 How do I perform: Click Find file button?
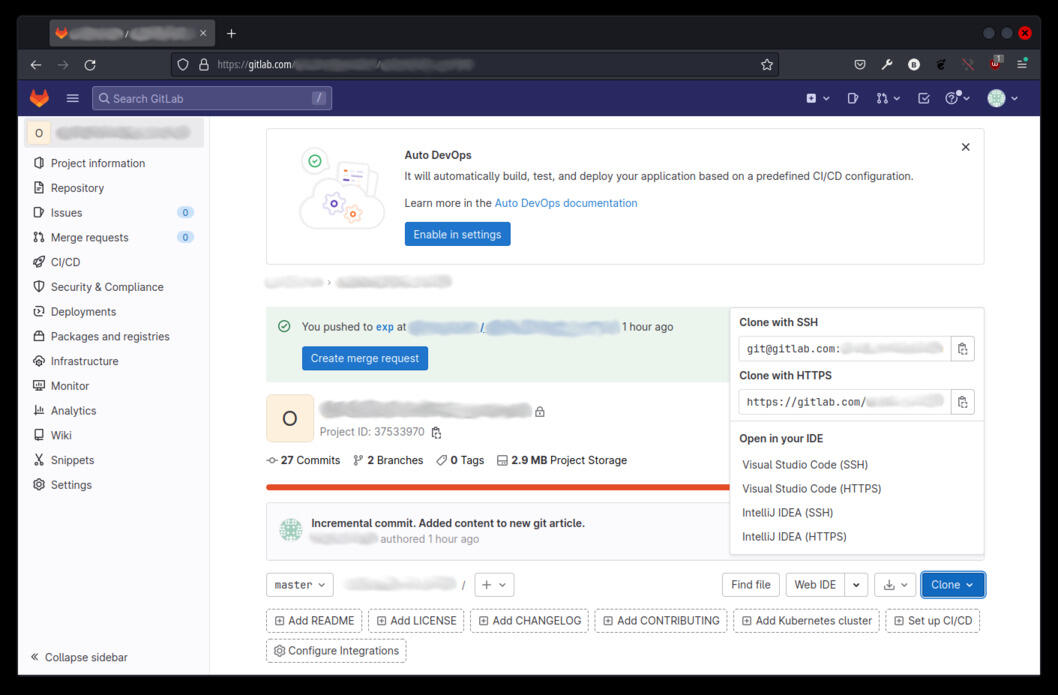(x=750, y=585)
